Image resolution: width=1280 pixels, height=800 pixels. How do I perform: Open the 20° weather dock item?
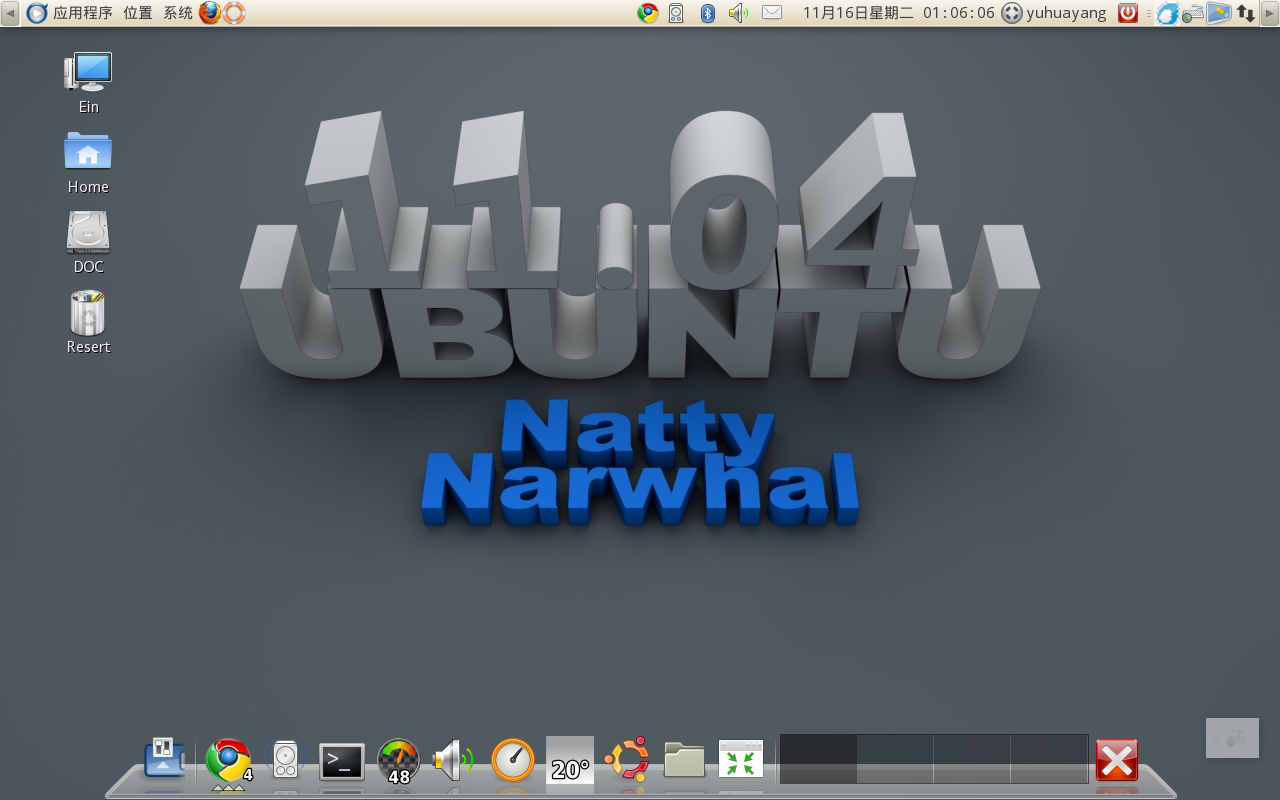(x=570, y=760)
